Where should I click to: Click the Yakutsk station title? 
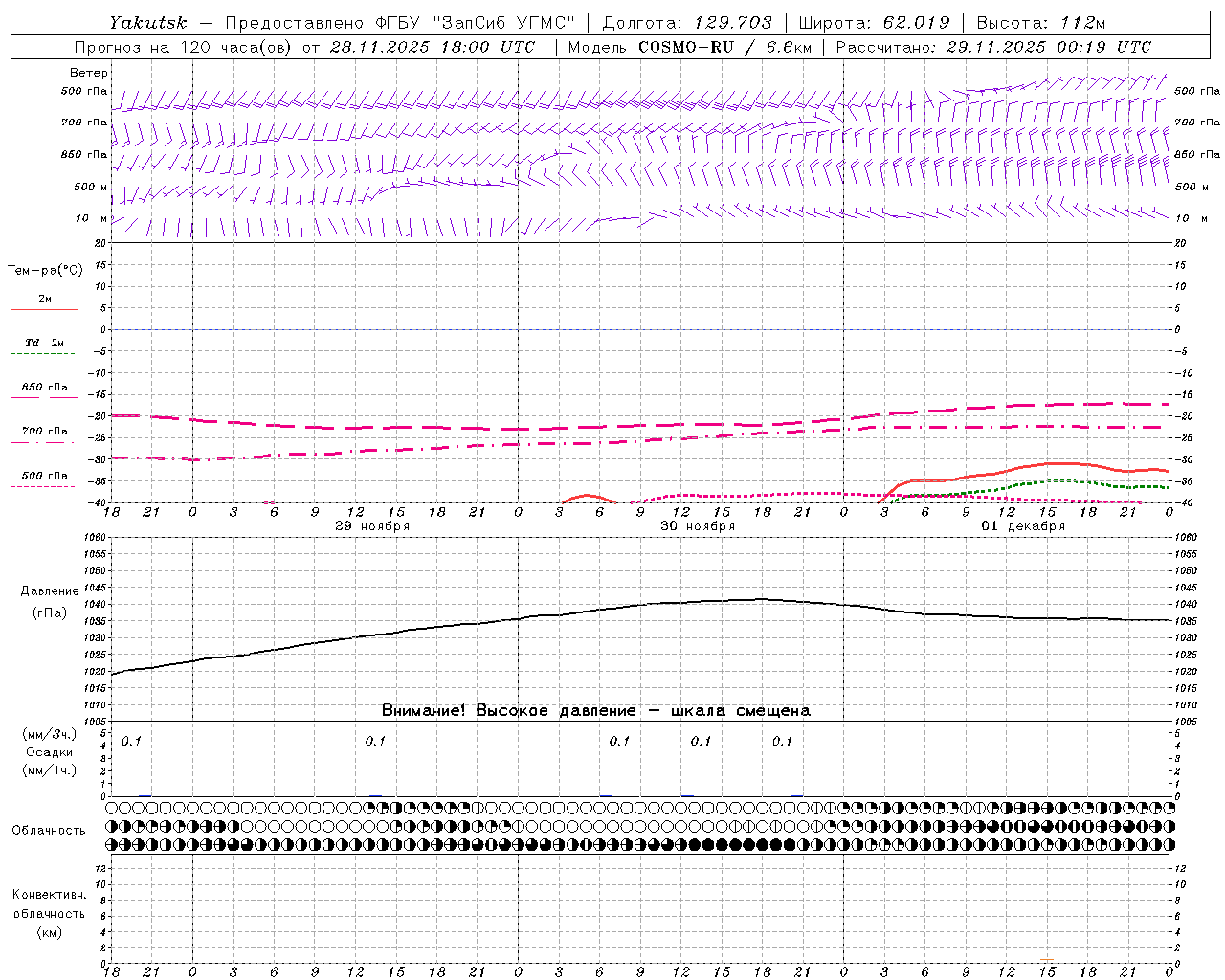pyautogui.click(x=148, y=23)
